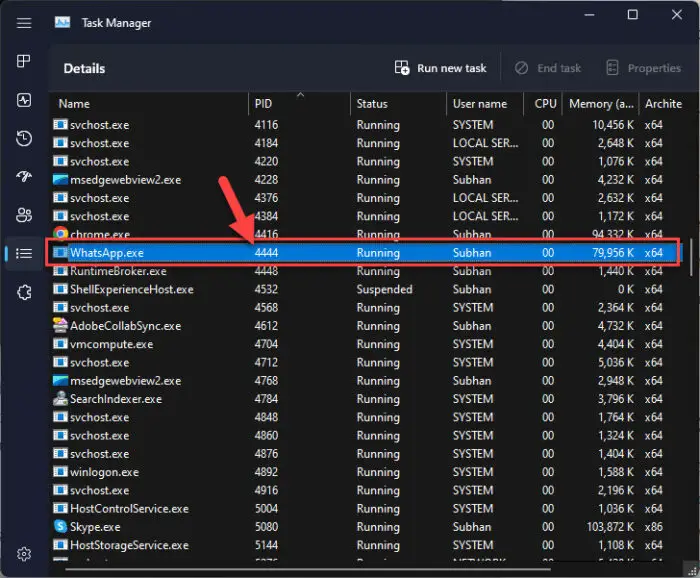
Task: Click the Suspended status cell
Action: click(384, 289)
